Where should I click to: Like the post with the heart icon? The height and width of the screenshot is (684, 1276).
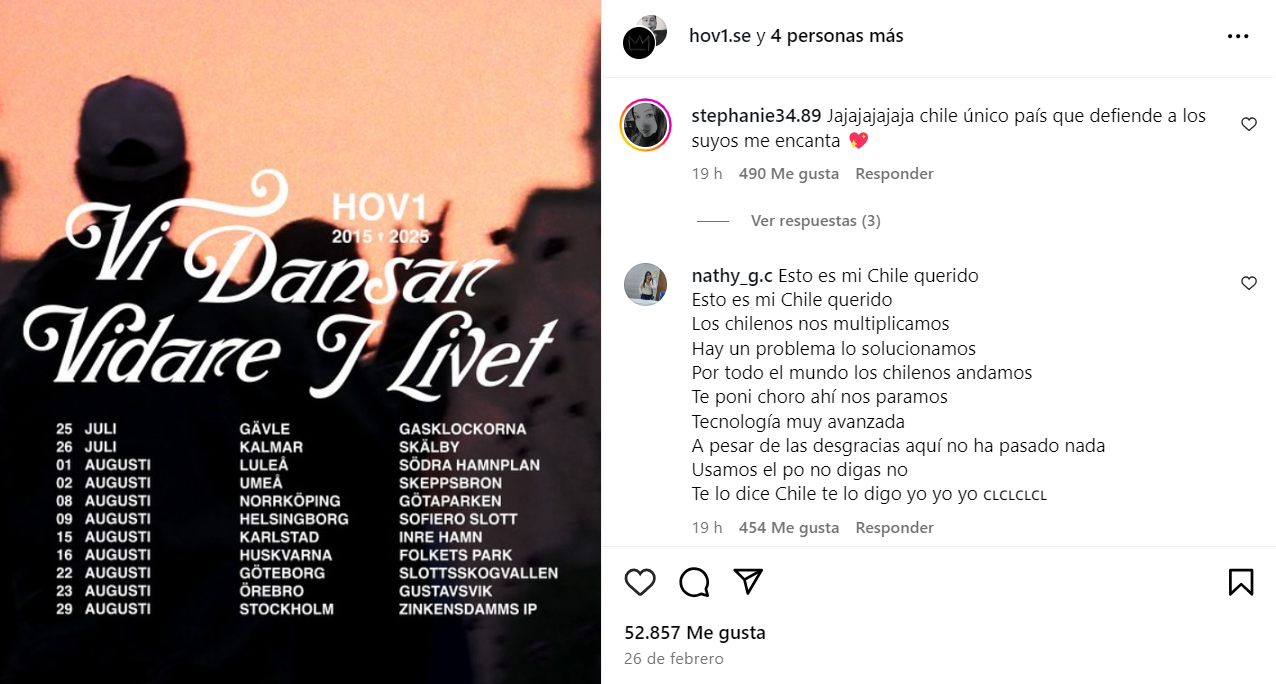(x=640, y=582)
